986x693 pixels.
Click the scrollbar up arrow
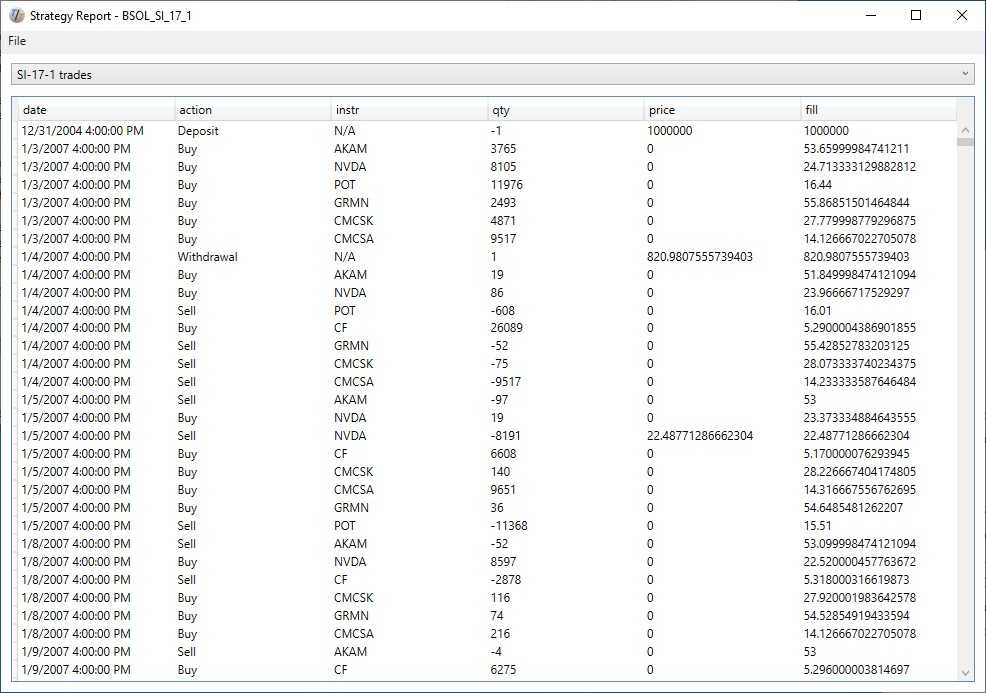pyautogui.click(x=965, y=130)
